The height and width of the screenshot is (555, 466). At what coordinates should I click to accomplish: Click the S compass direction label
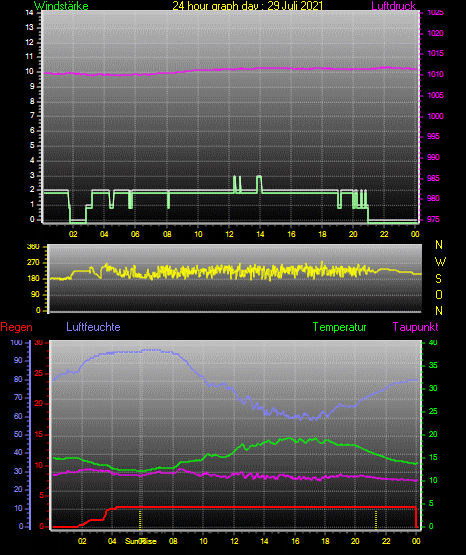click(x=438, y=279)
